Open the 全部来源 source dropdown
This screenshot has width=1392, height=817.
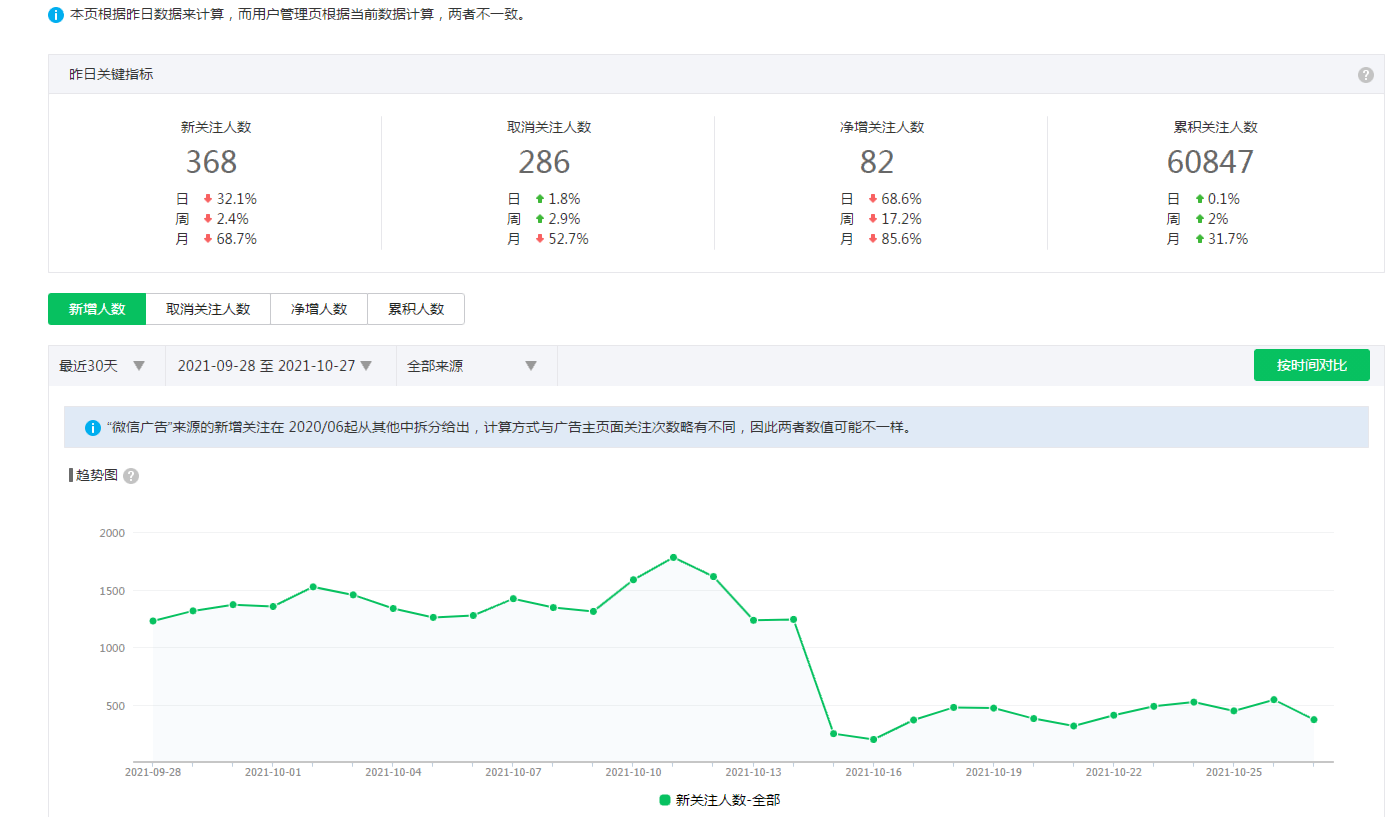pos(472,366)
